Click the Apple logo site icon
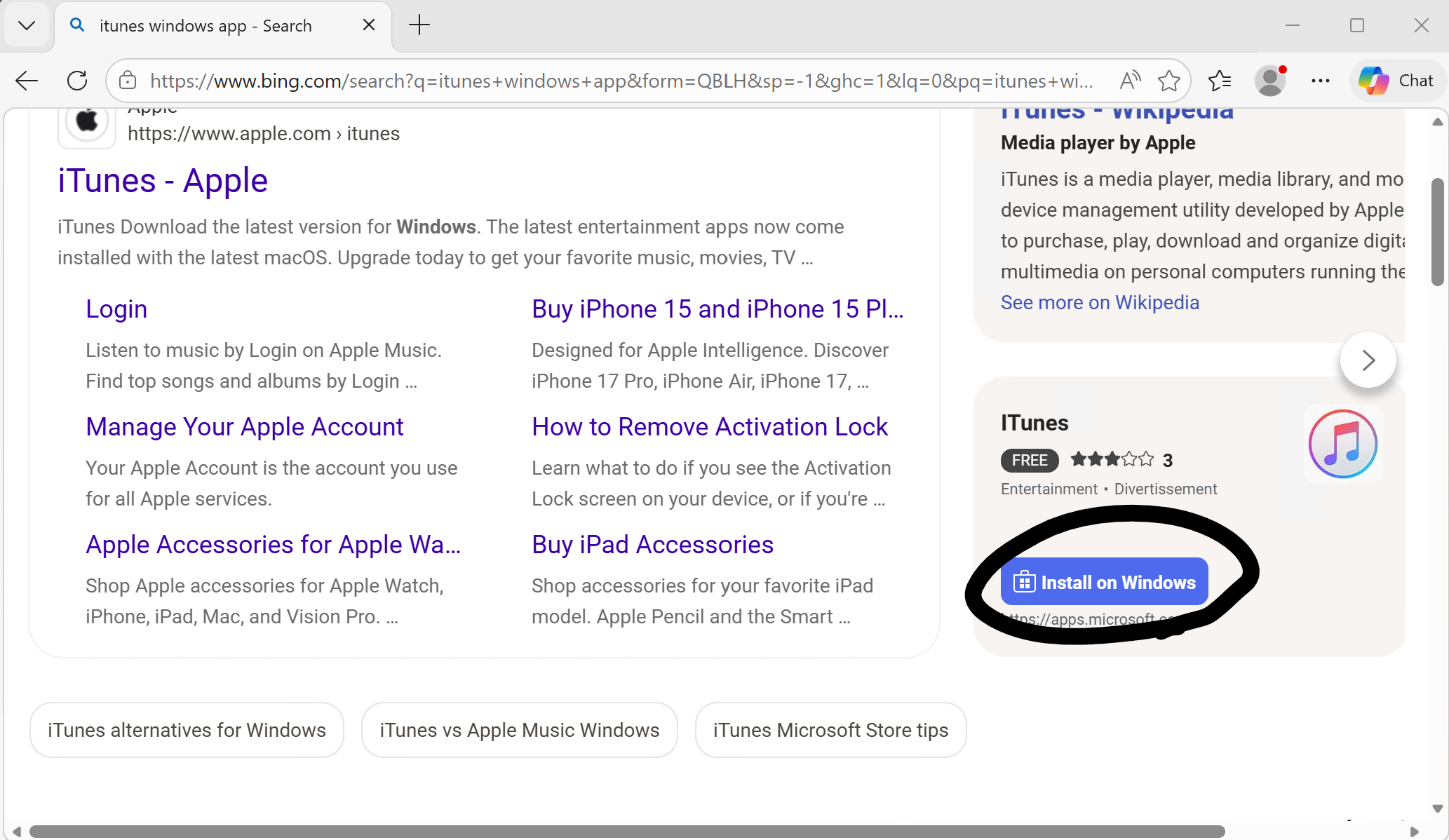The image size is (1449, 840). [x=87, y=122]
